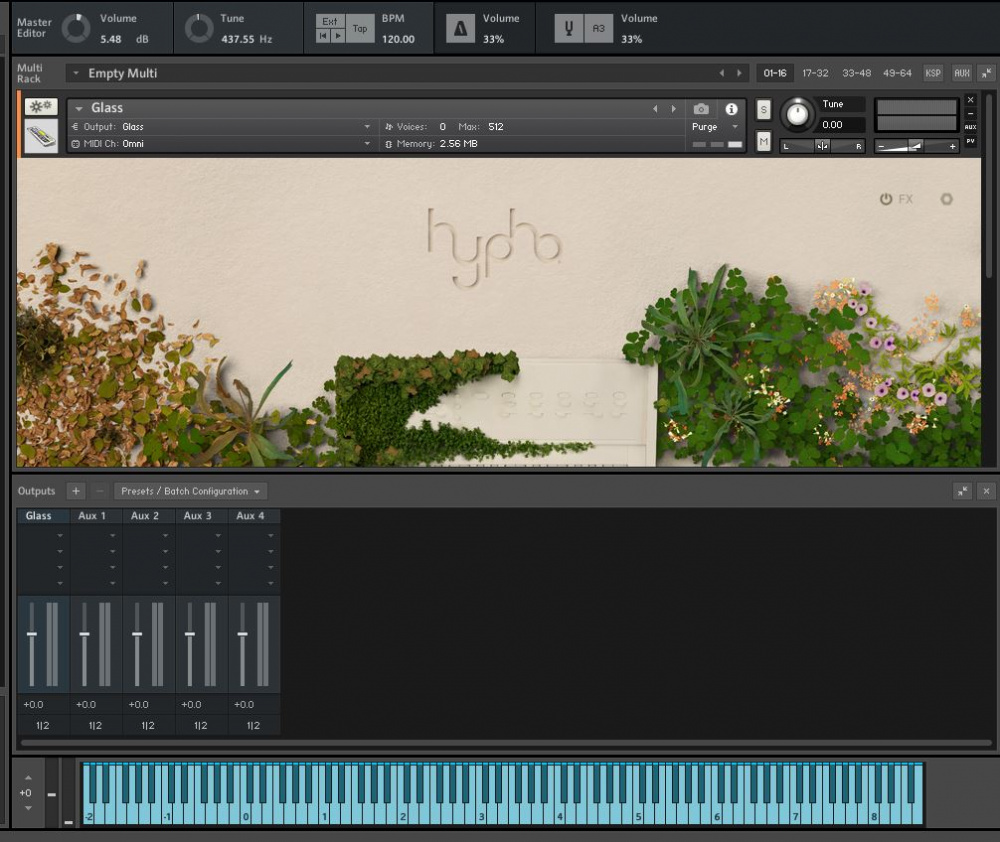Add a new output channel with plus

(76, 491)
